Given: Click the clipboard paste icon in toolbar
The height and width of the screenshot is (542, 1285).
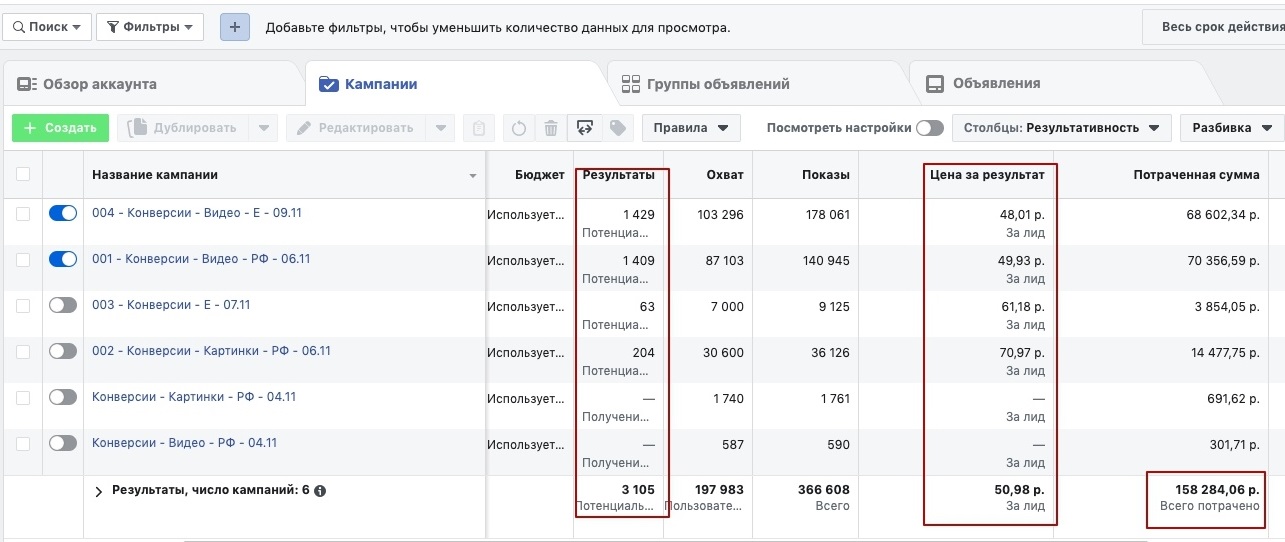Looking at the screenshot, I should [x=479, y=128].
